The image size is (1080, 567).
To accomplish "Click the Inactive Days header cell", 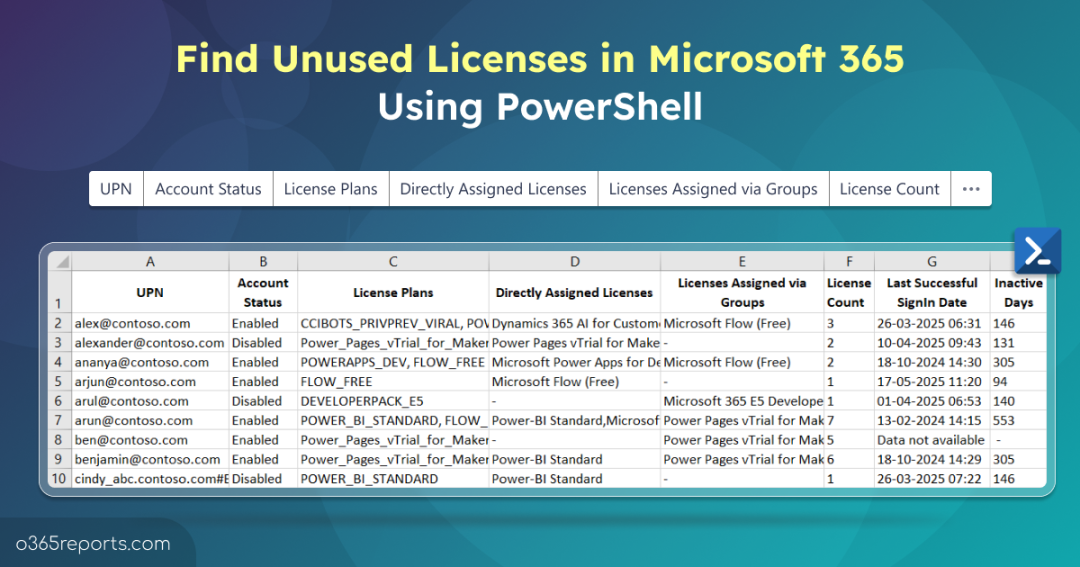I will [x=1018, y=293].
